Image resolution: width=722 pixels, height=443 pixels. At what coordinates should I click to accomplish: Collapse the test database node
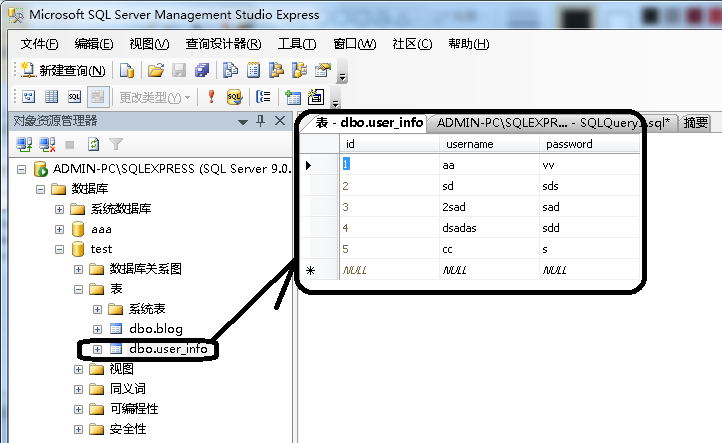(x=59, y=250)
